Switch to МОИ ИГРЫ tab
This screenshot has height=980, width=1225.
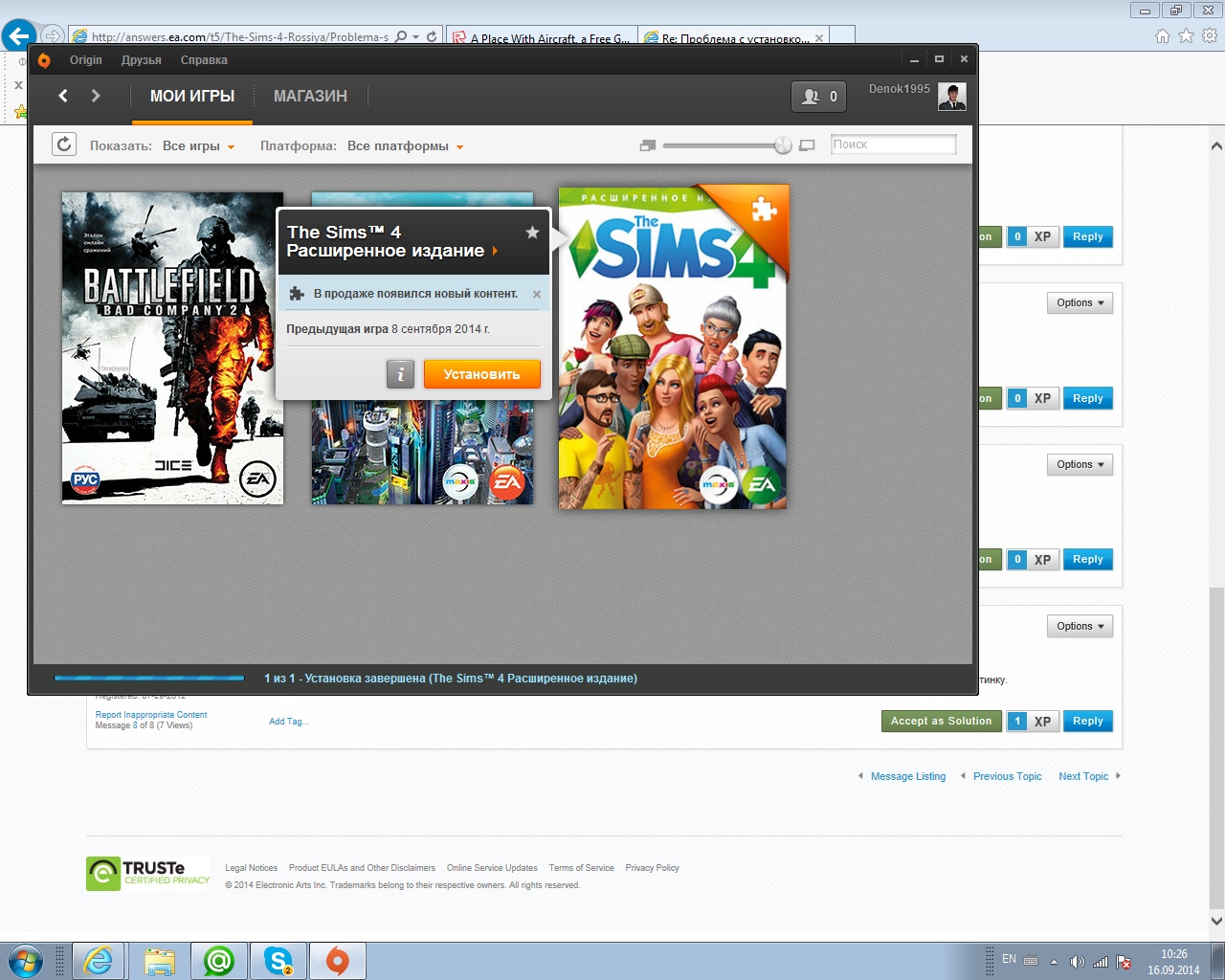click(x=192, y=96)
